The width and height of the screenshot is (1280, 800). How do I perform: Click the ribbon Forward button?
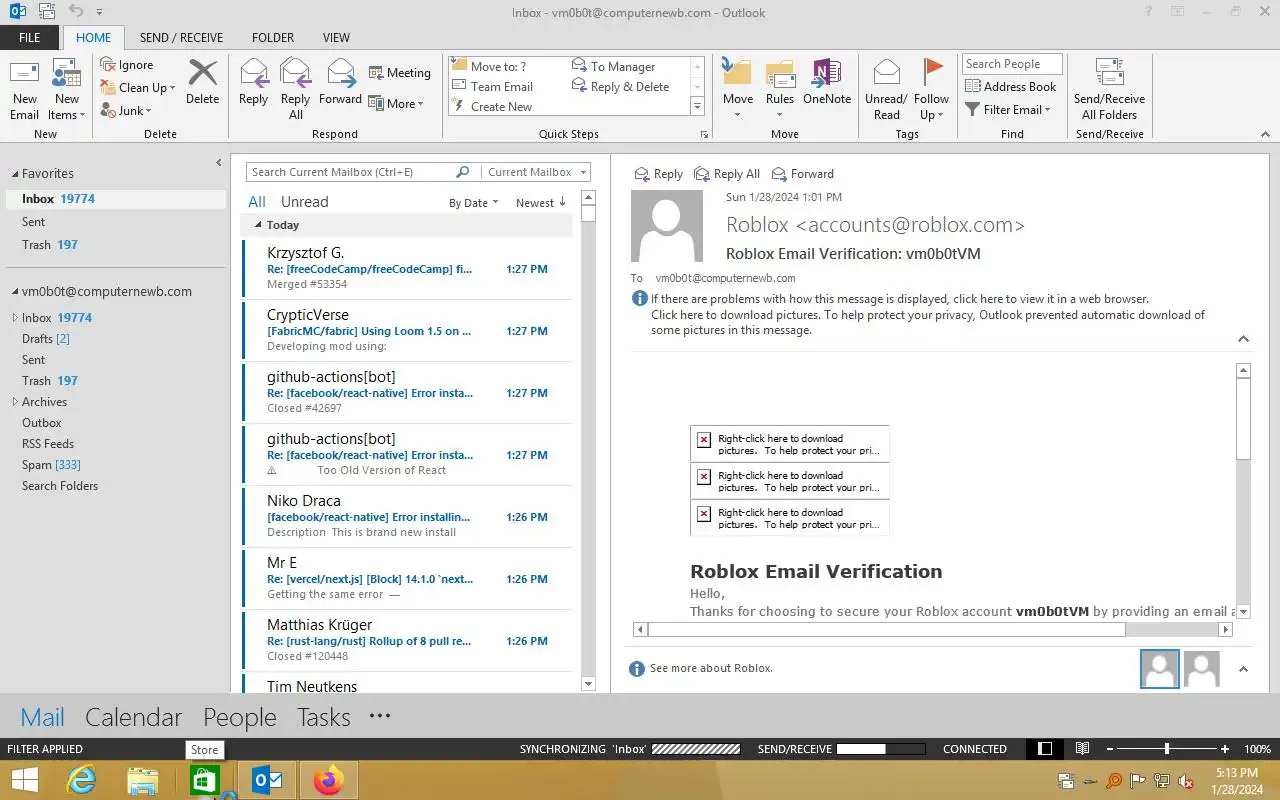click(340, 82)
